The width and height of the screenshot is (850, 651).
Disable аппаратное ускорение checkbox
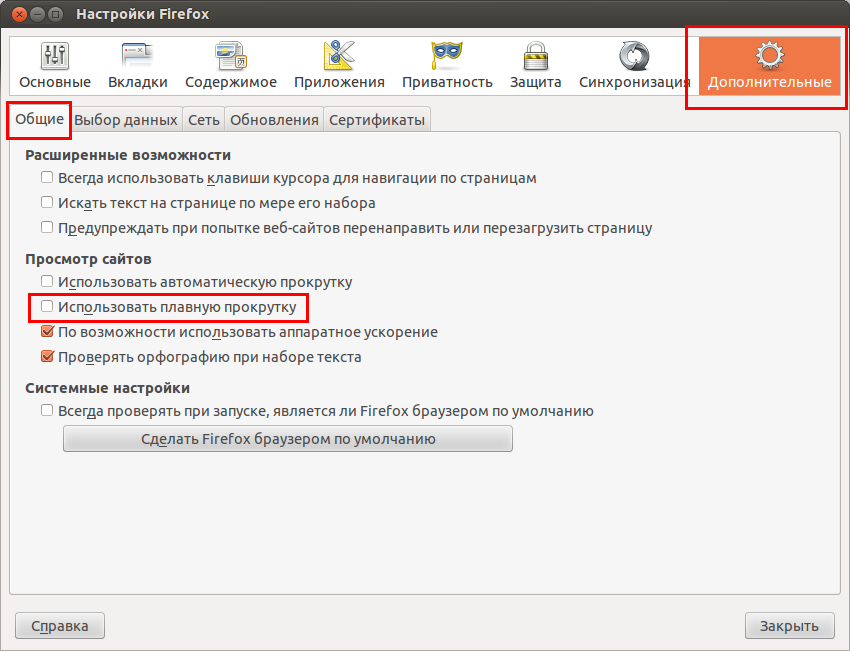(x=47, y=331)
